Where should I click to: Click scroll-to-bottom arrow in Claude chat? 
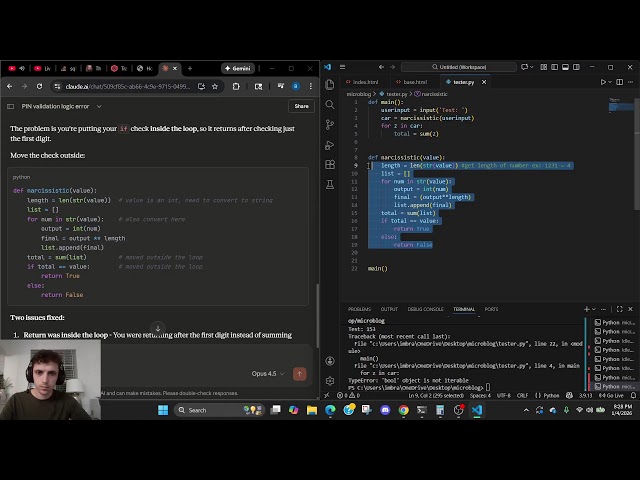click(x=158, y=328)
